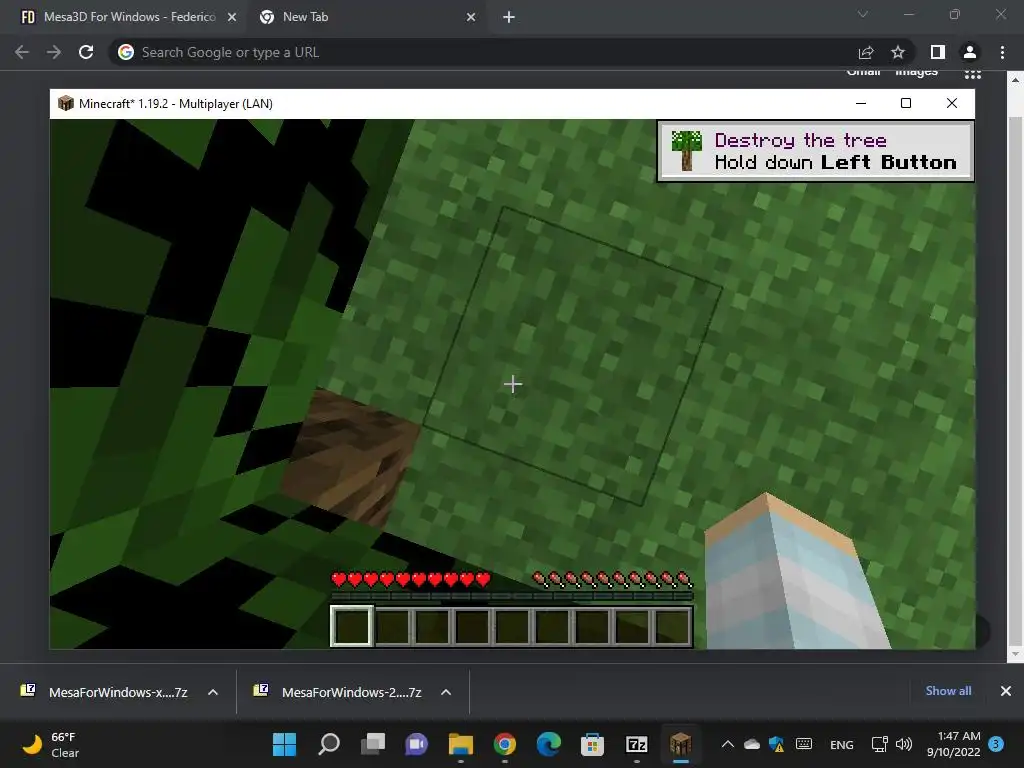Close the New Tab tab

471,17
